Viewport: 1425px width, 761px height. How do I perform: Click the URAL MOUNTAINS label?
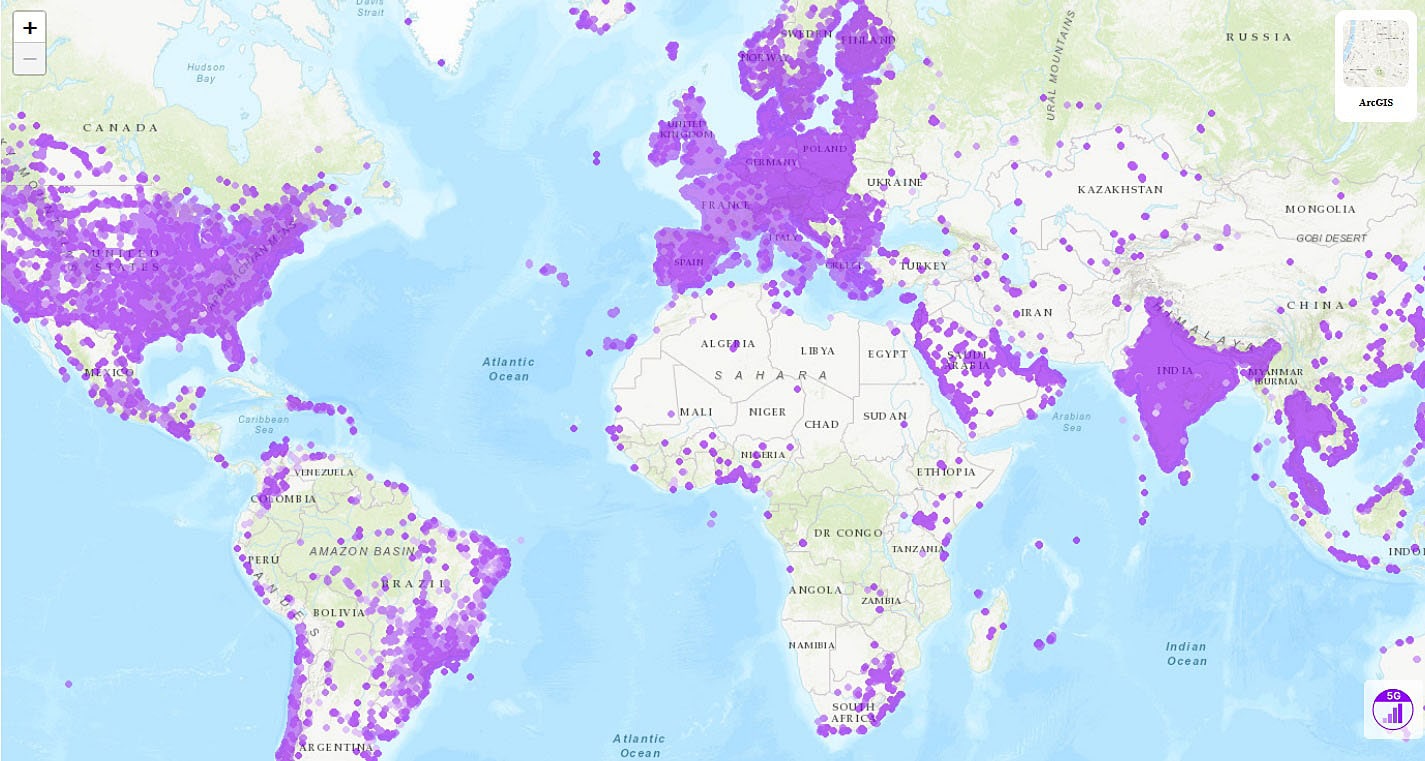click(1059, 66)
